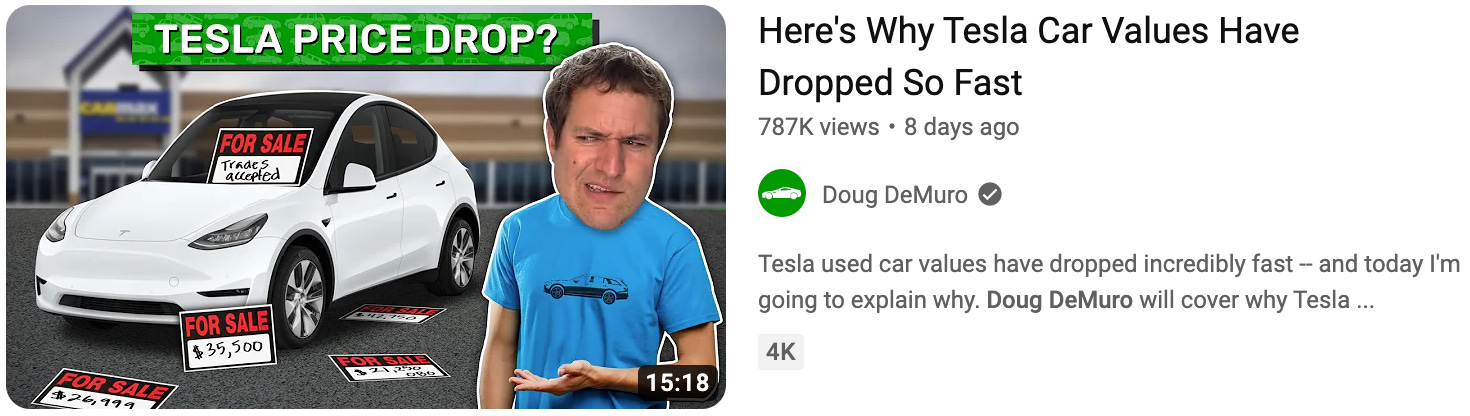The image size is (1470, 416).
Task: Click the verified checkmark badge beside channel name
Action: 990,194
